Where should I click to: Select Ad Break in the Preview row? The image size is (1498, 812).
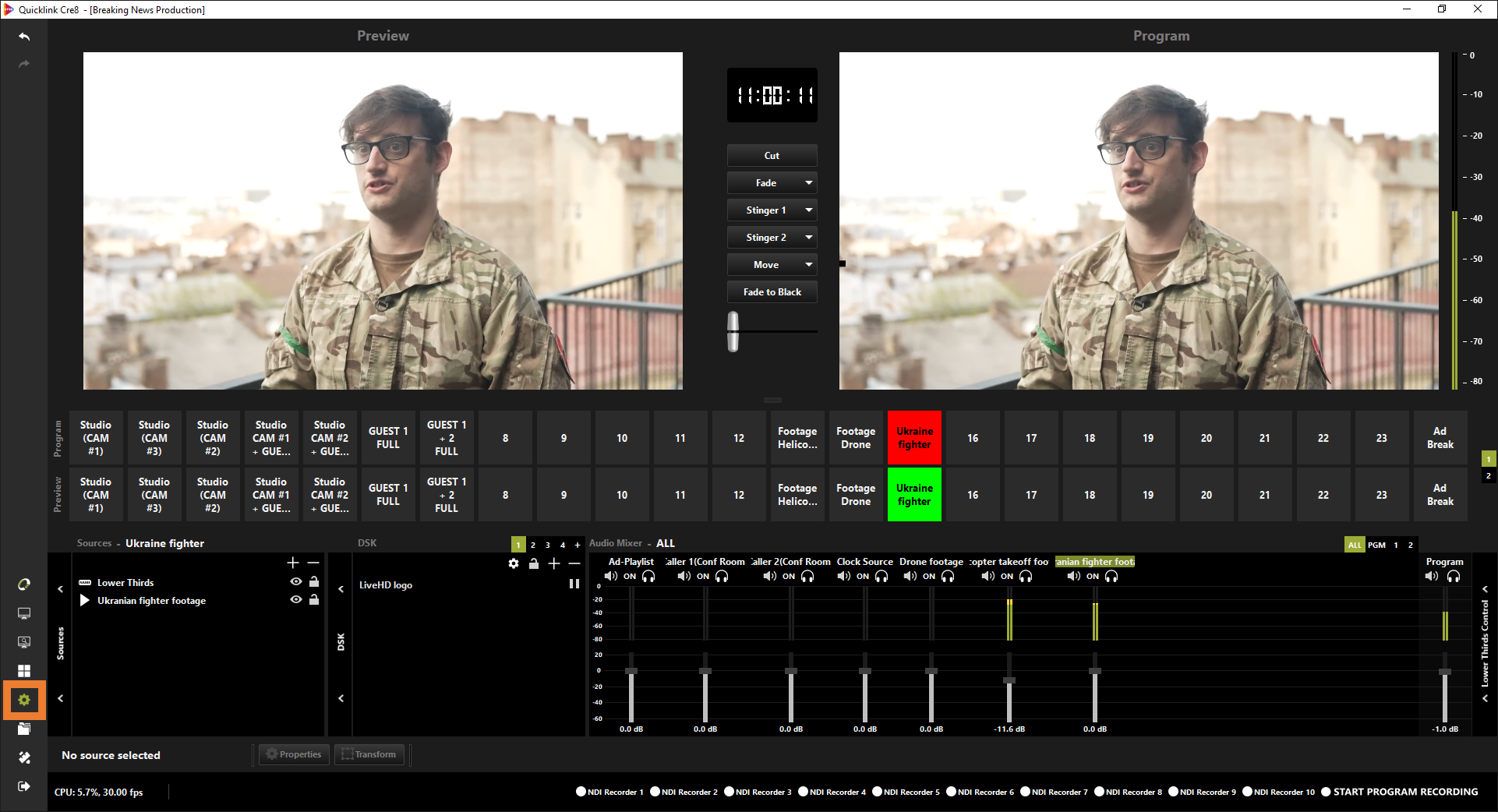pyautogui.click(x=1440, y=495)
